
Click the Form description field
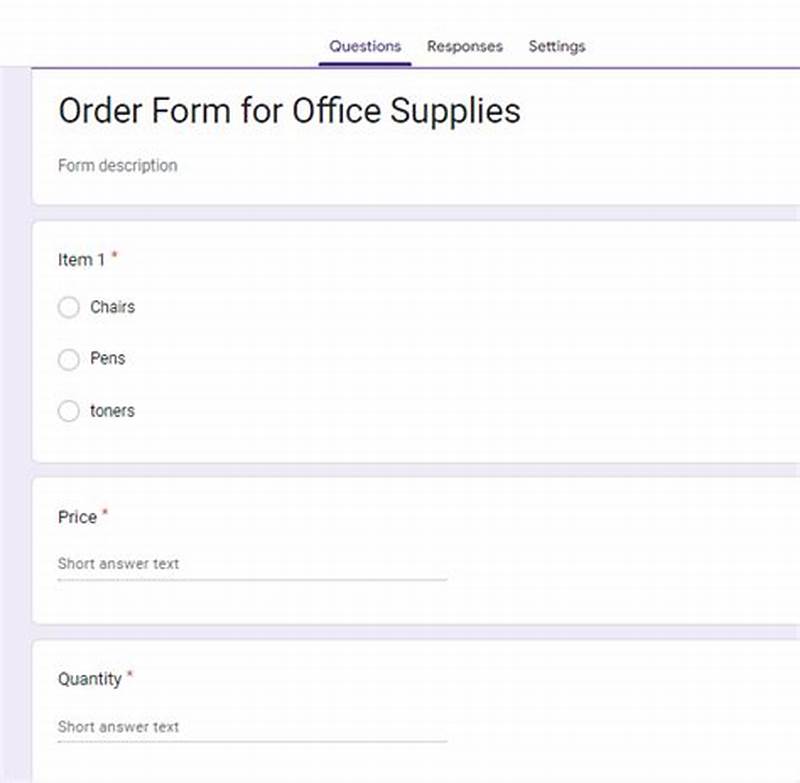pyautogui.click(x=118, y=165)
